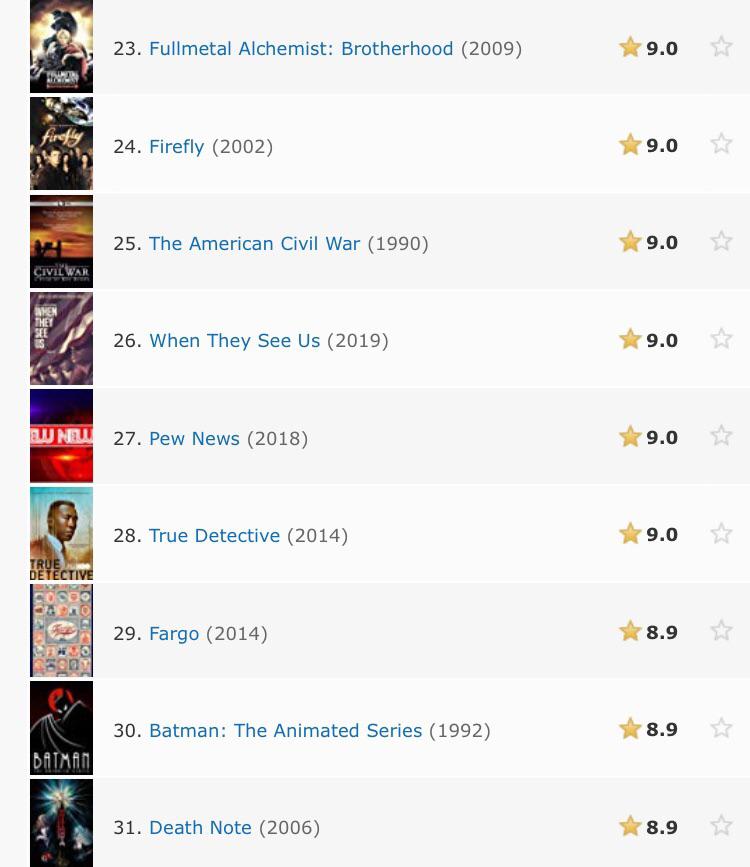Click the rating star beside True Detective
The height and width of the screenshot is (867, 750).
click(x=630, y=533)
